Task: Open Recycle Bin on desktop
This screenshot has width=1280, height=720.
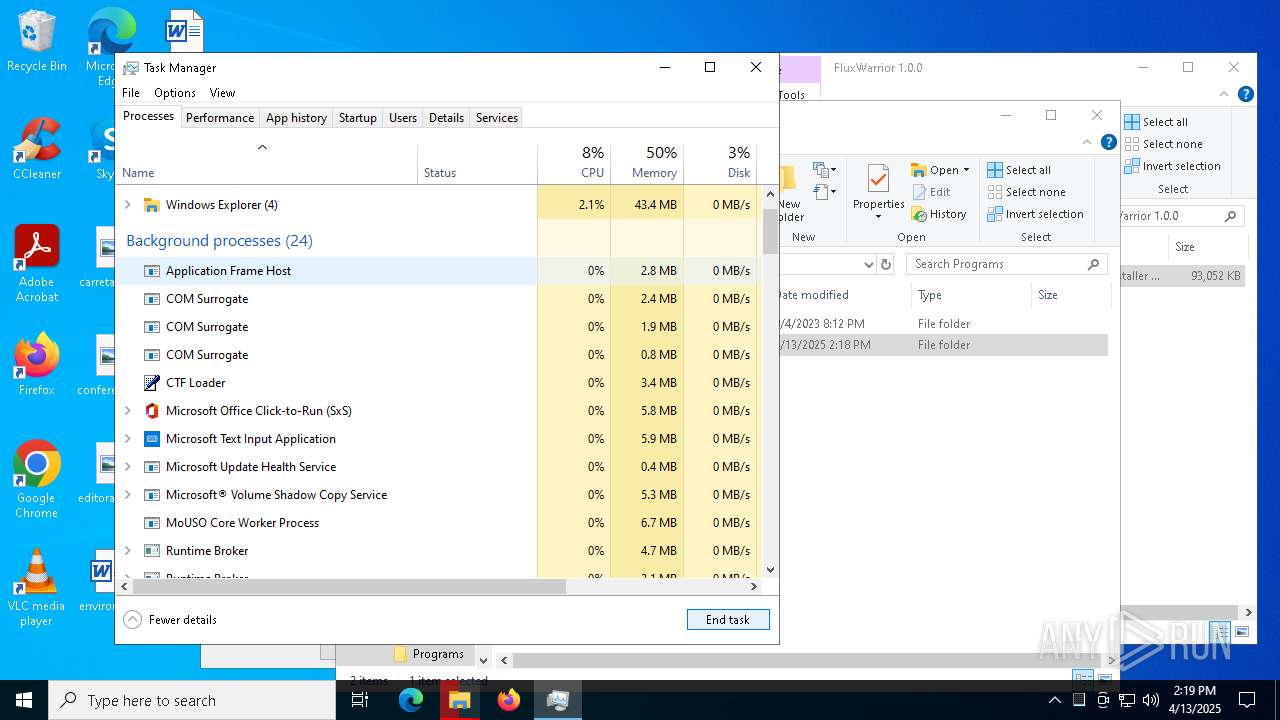Action: (x=36, y=41)
